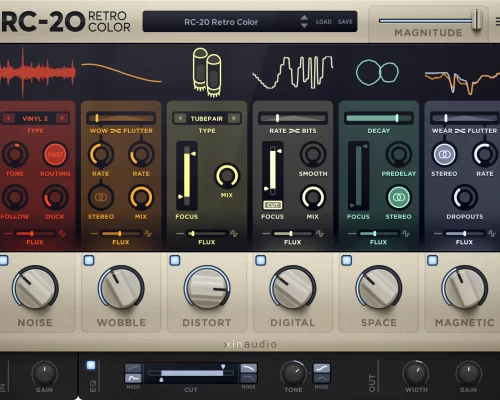Viewport: 500px width, 400px height.
Task: Step to previous preset with up arrow
Action: pos(304,17)
